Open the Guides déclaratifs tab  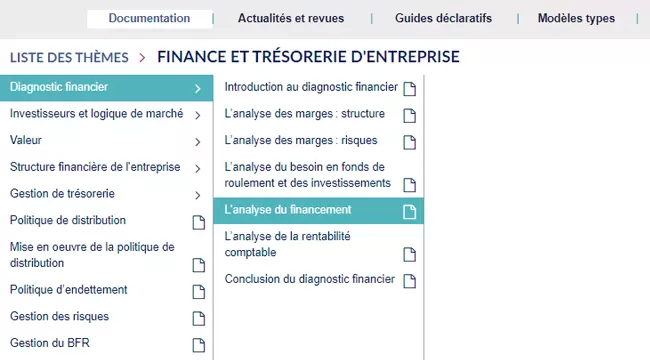coord(443,18)
